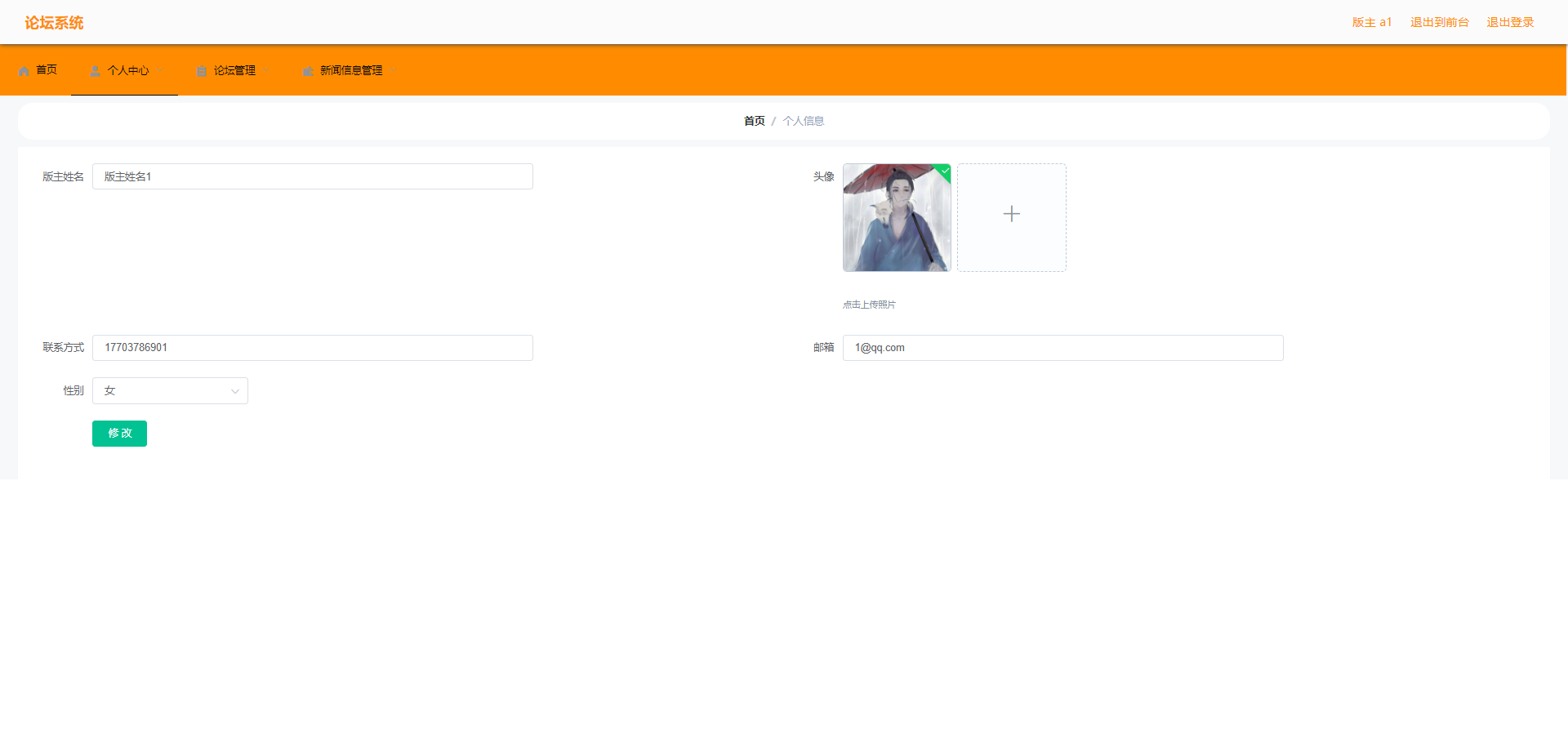Focus the 邮箱 email input field

(x=1063, y=348)
